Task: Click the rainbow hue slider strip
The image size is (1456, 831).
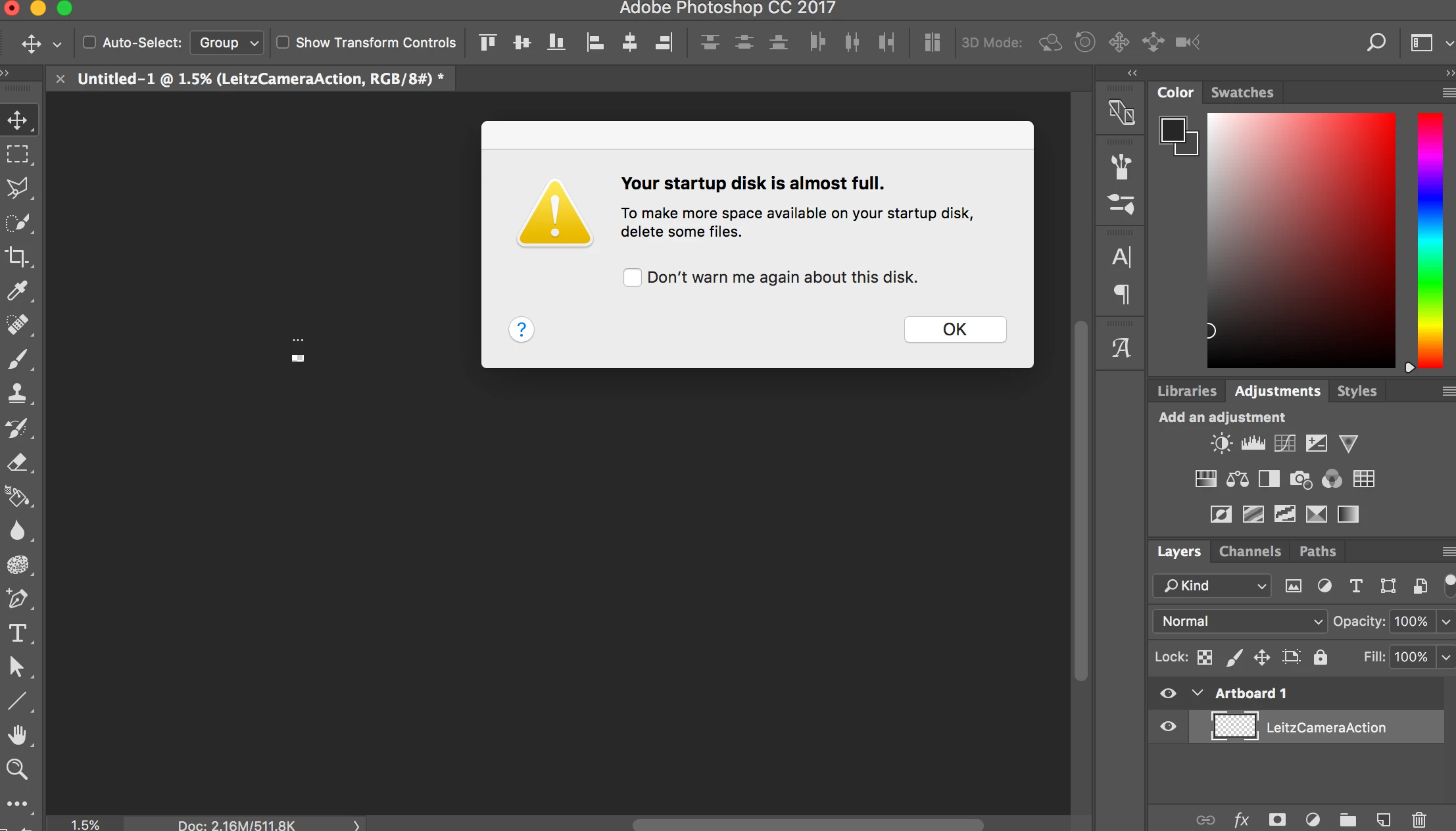Action: pyautogui.click(x=1430, y=240)
